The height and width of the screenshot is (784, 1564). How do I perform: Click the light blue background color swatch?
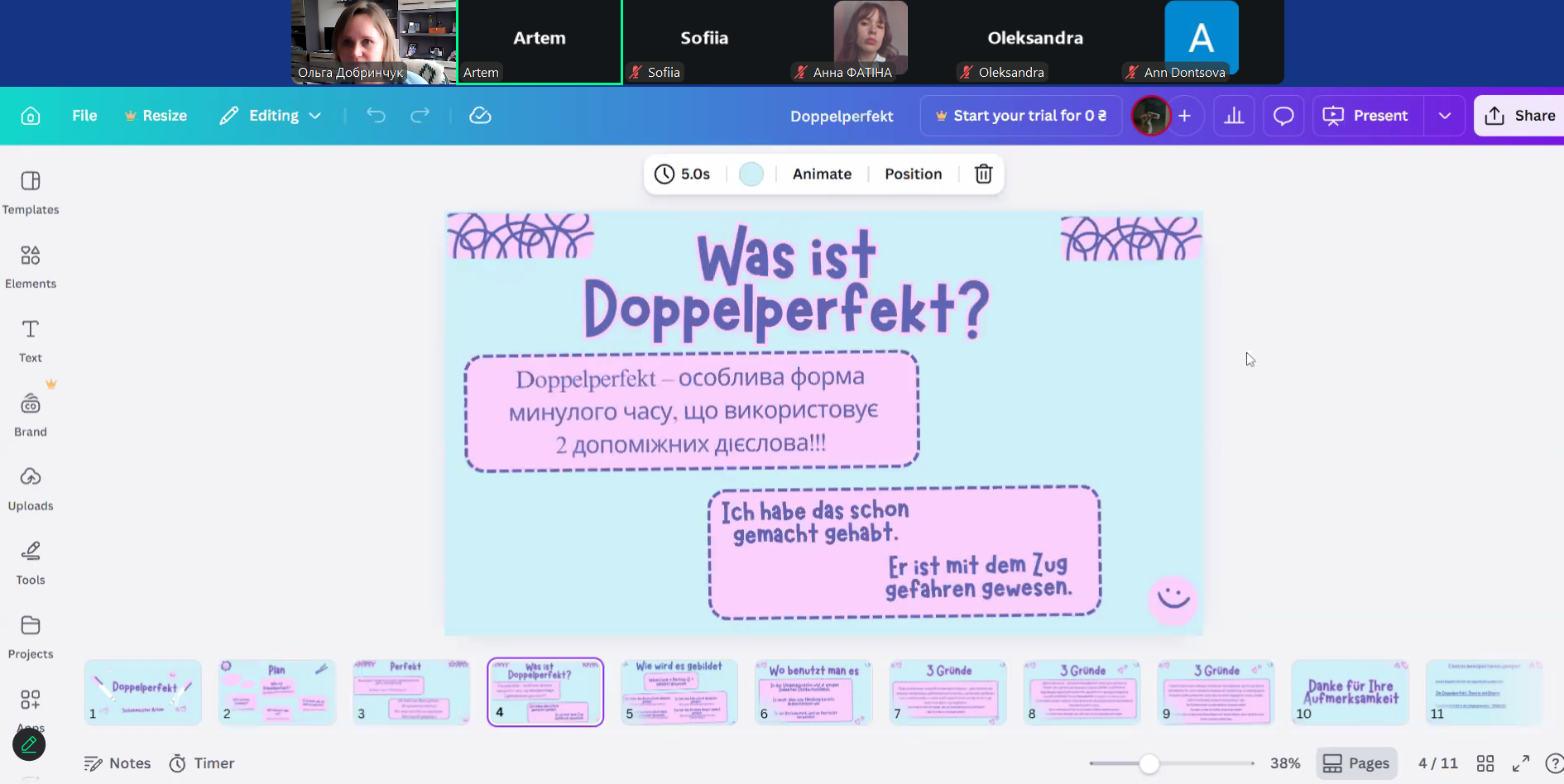click(751, 174)
